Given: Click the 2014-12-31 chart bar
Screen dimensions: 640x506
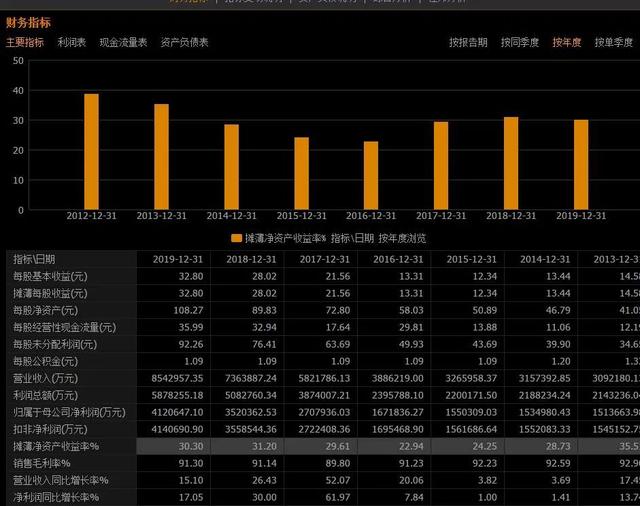Looking at the screenshot, I should tap(231, 167).
